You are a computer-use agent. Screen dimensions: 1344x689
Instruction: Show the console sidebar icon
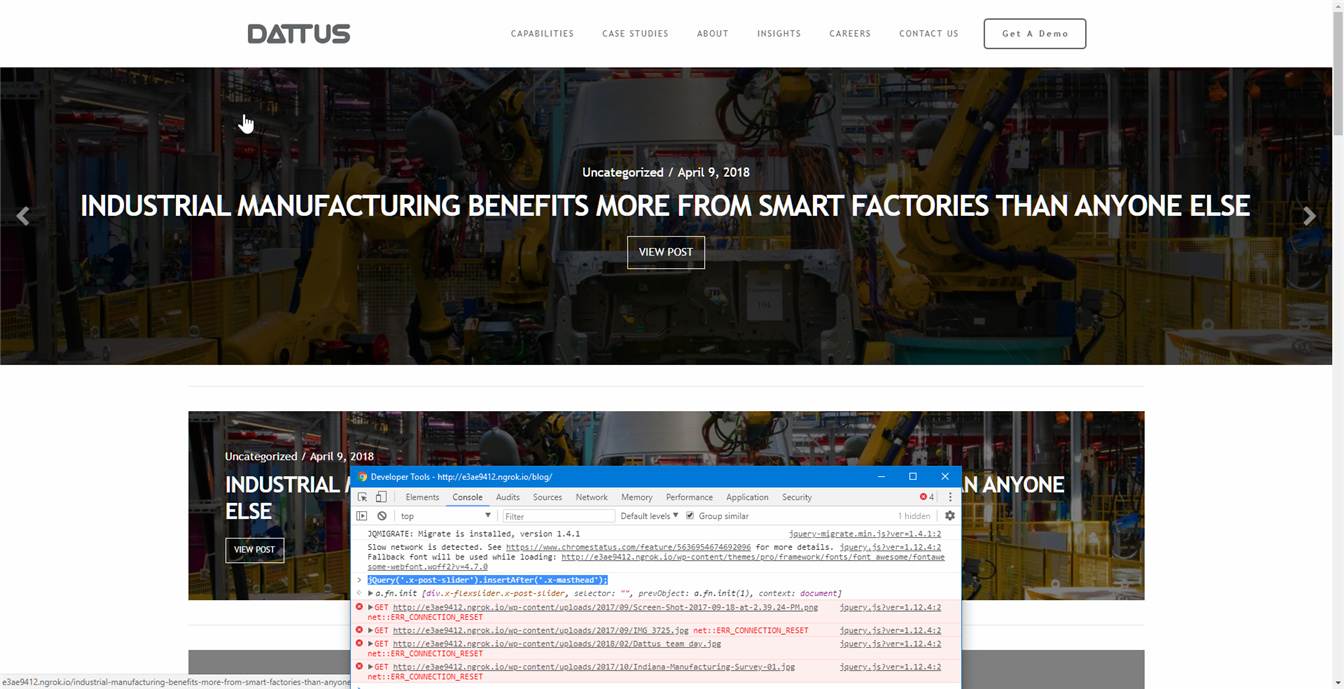362,516
